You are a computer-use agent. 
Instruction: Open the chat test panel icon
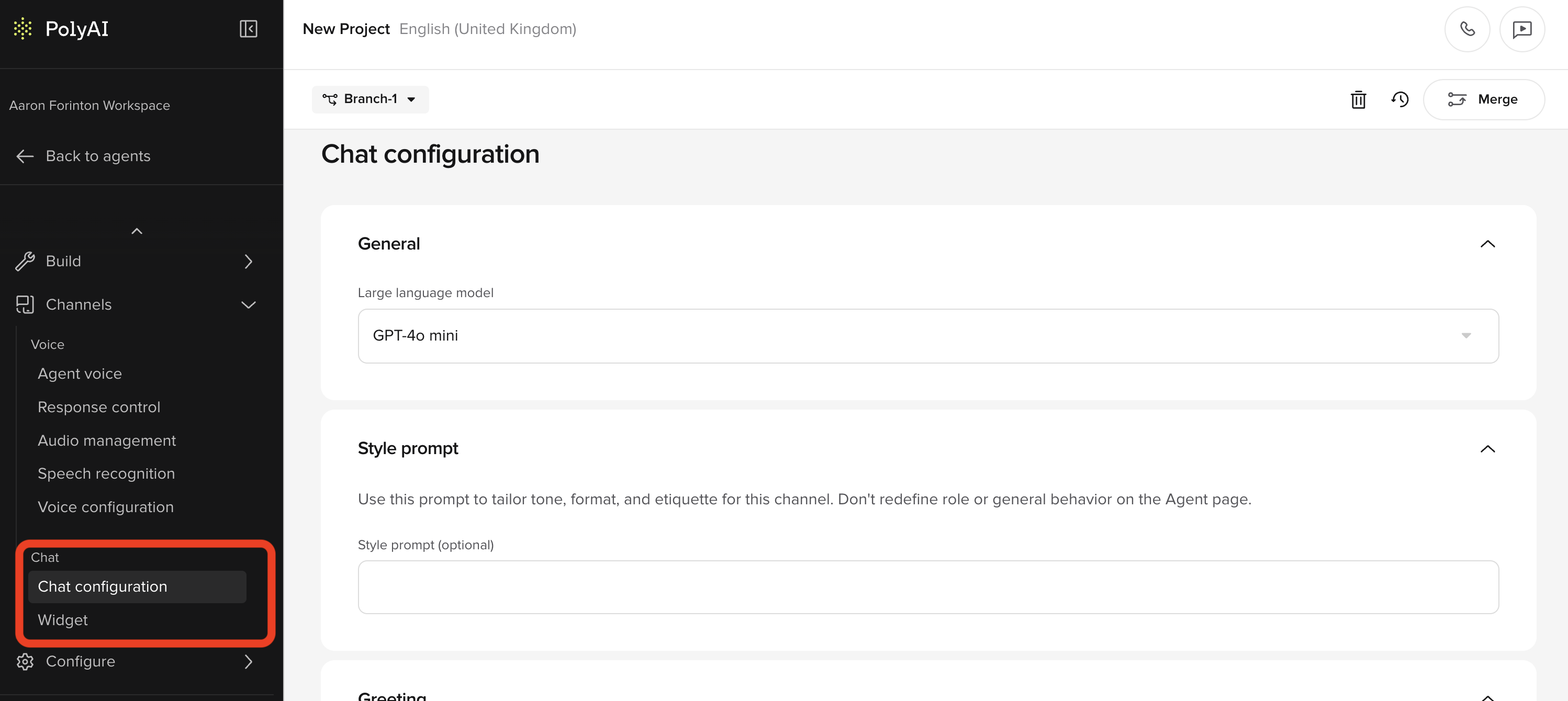coord(1522,29)
